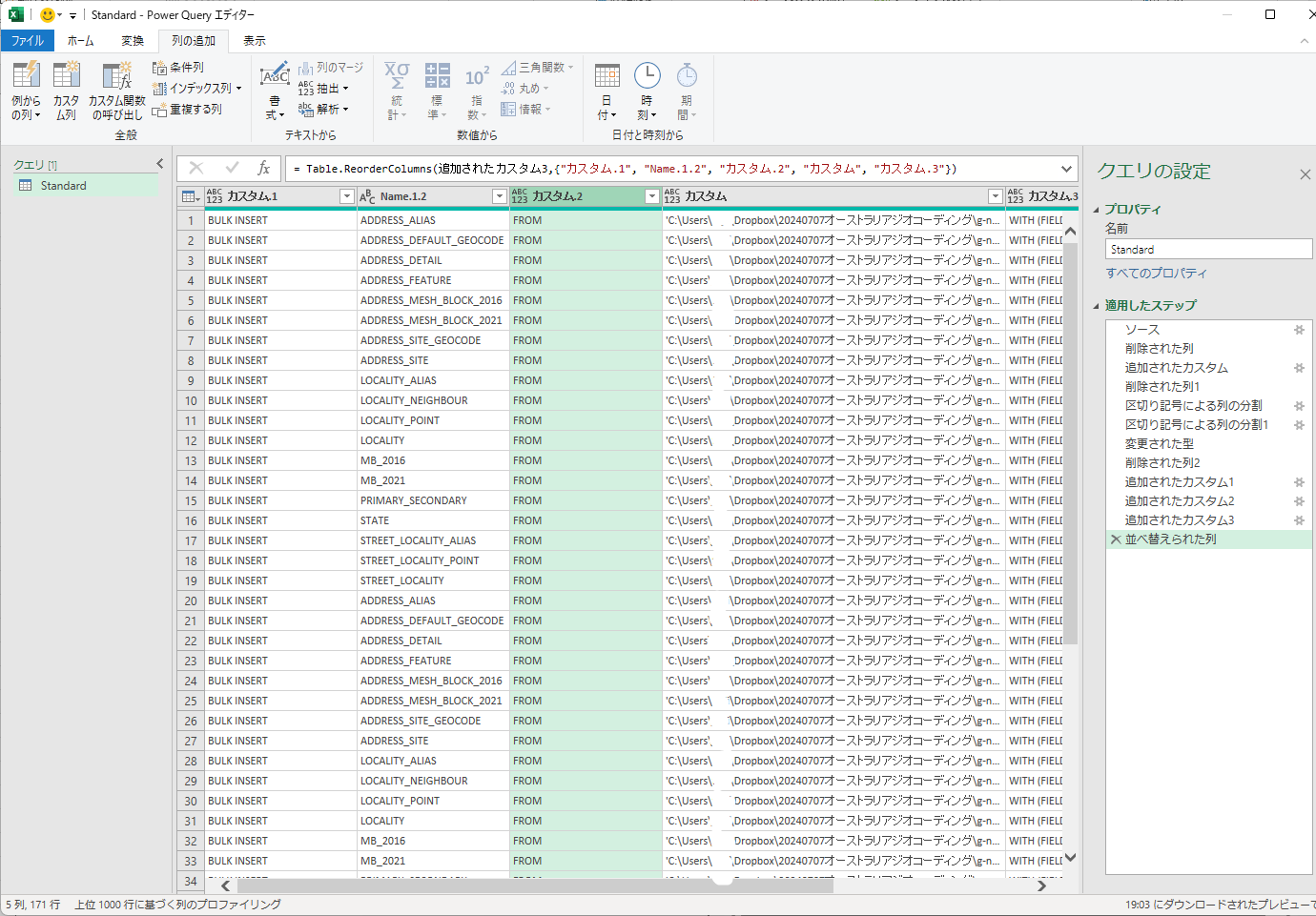The image size is (1316, 916).
Task: Click the 名前 input field containing Standard
Action: [x=1207, y=250]
